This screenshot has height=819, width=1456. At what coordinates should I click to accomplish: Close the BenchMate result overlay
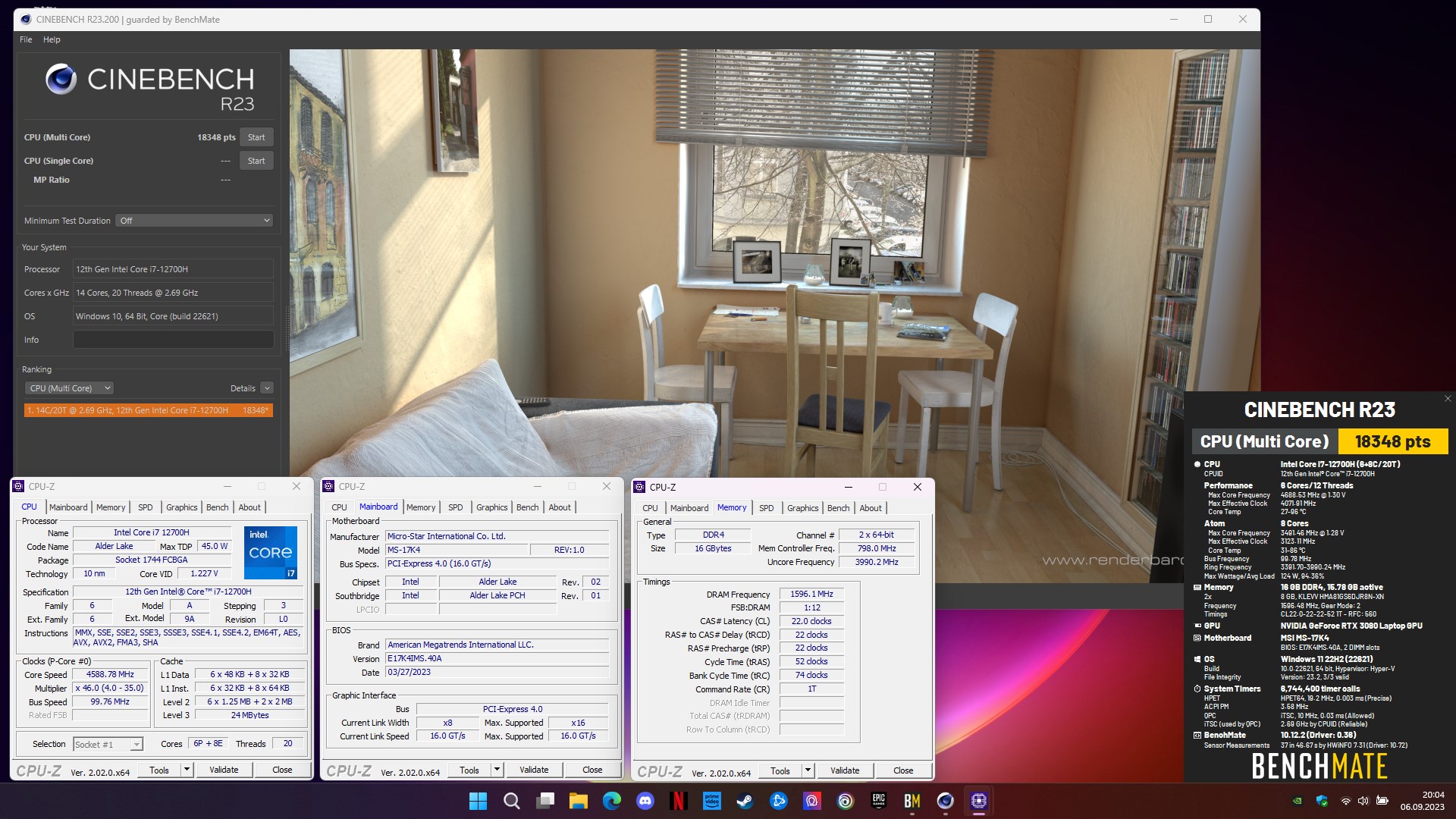click(1447, 399)
